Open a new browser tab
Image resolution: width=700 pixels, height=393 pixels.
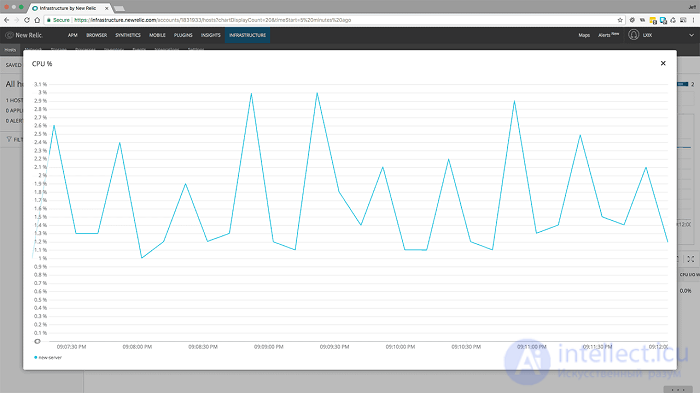pos(119,8)
